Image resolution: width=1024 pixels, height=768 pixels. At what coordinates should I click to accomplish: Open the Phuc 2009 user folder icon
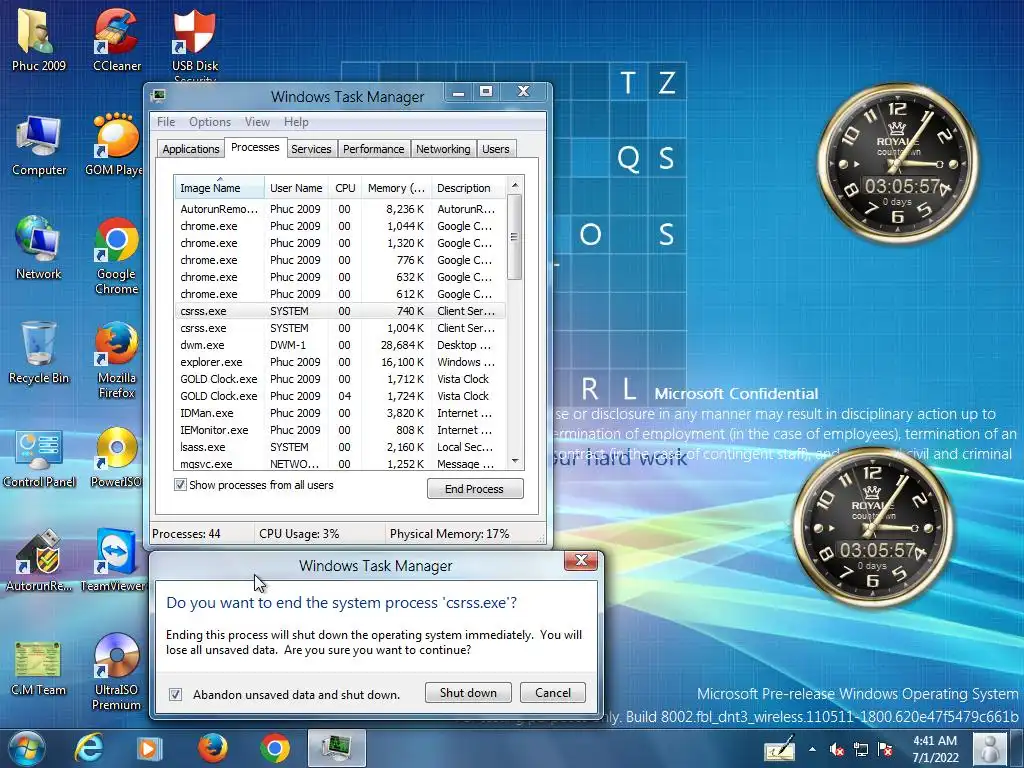click(38, 39)
